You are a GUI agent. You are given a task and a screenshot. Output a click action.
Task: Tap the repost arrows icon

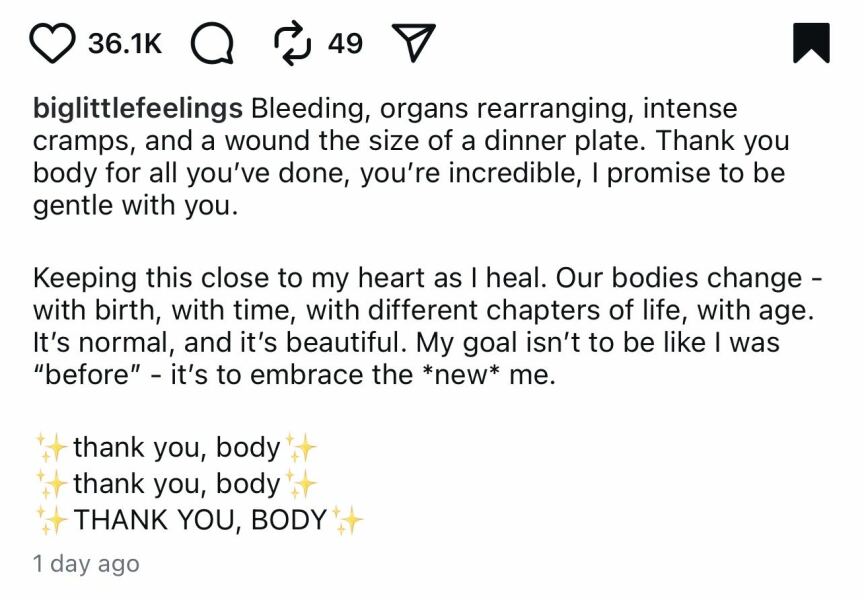(x=291, y=43)
